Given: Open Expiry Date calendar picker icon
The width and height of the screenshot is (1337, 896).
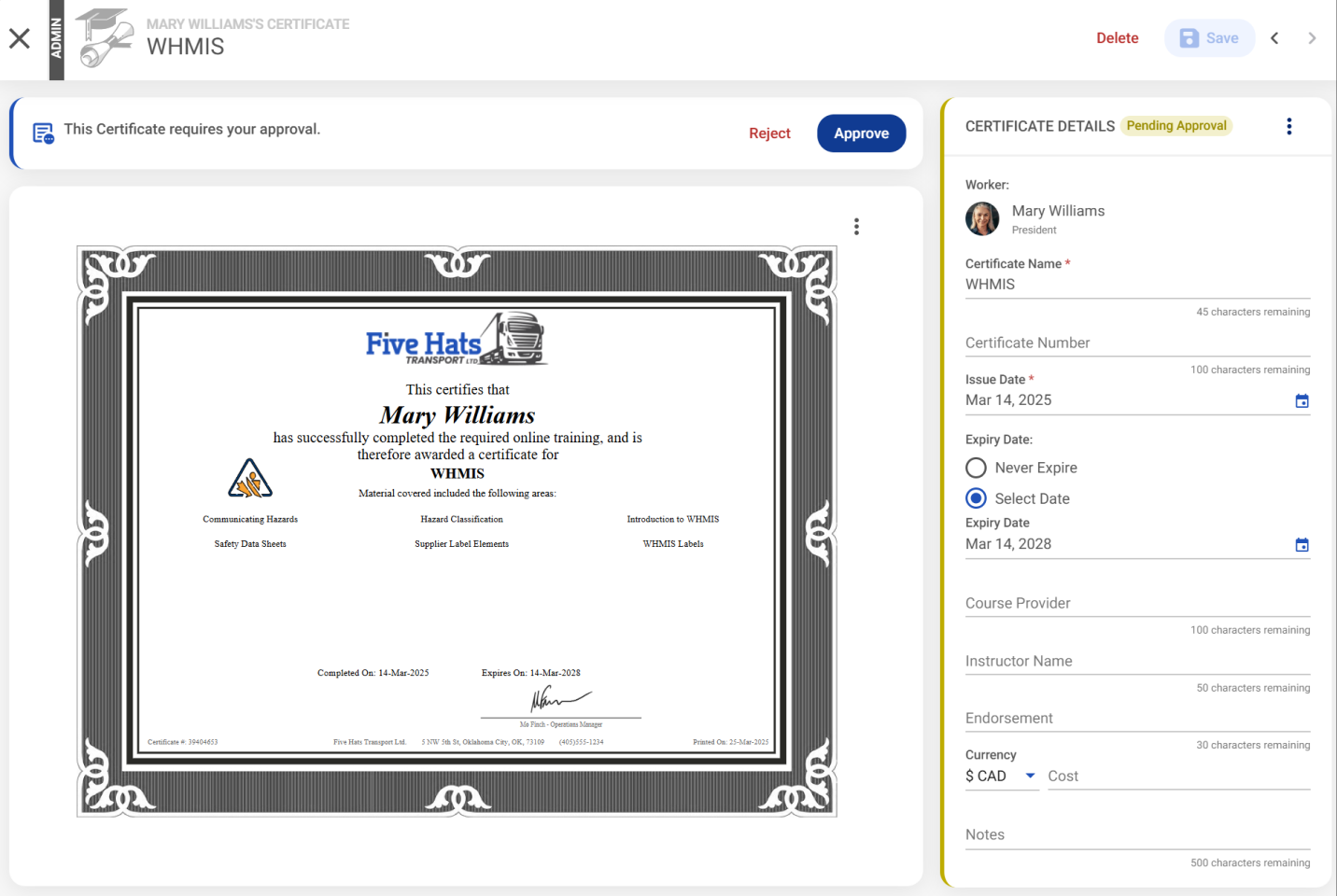Looking at the screenshot, I should (x=1302, y=545).
